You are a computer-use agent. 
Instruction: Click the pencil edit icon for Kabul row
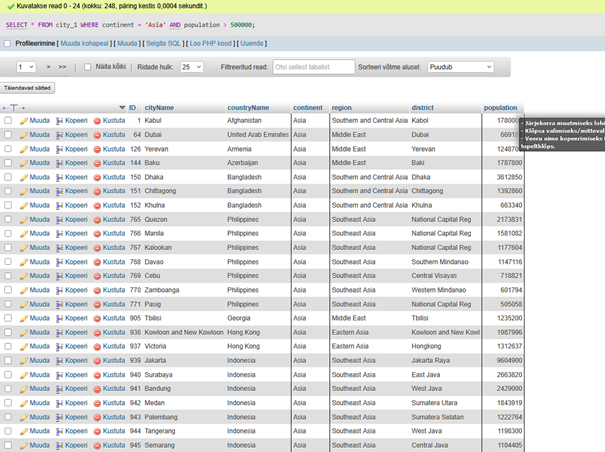click(x=23, y=120)
